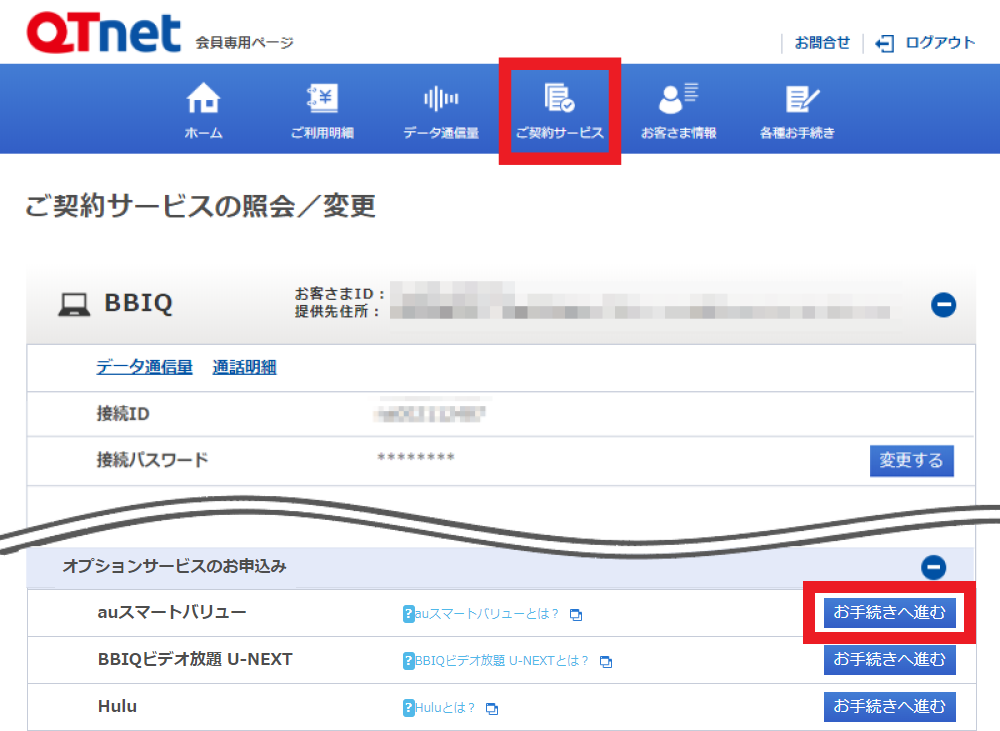Collapse オプションサービスのお申込み section
1000x731 pixels.
[932, 567]
